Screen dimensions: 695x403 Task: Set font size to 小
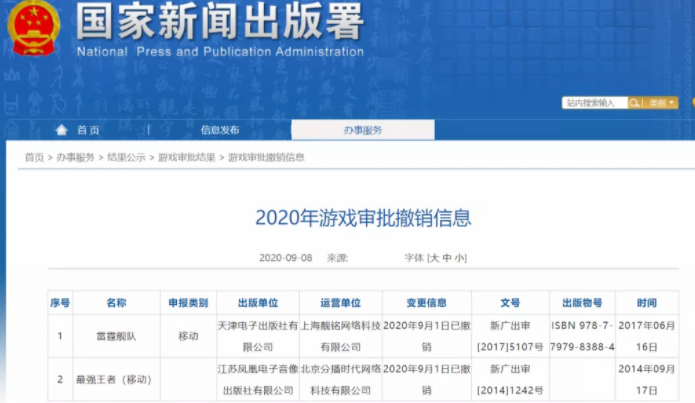pyautogui.click(x=459, y=258)
